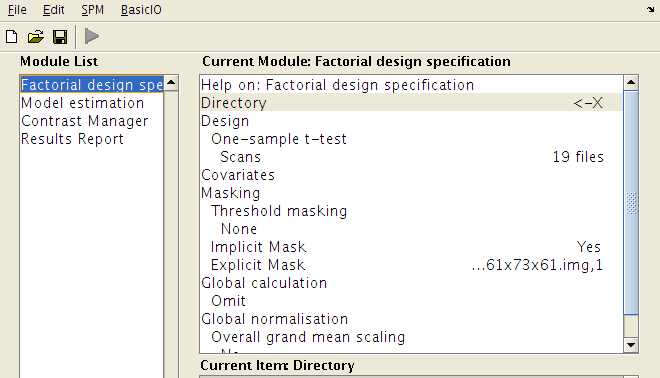660x378 pixels.
Task: Click the up arrow on the module tree scrollbar
Action: tap(631, 83)
